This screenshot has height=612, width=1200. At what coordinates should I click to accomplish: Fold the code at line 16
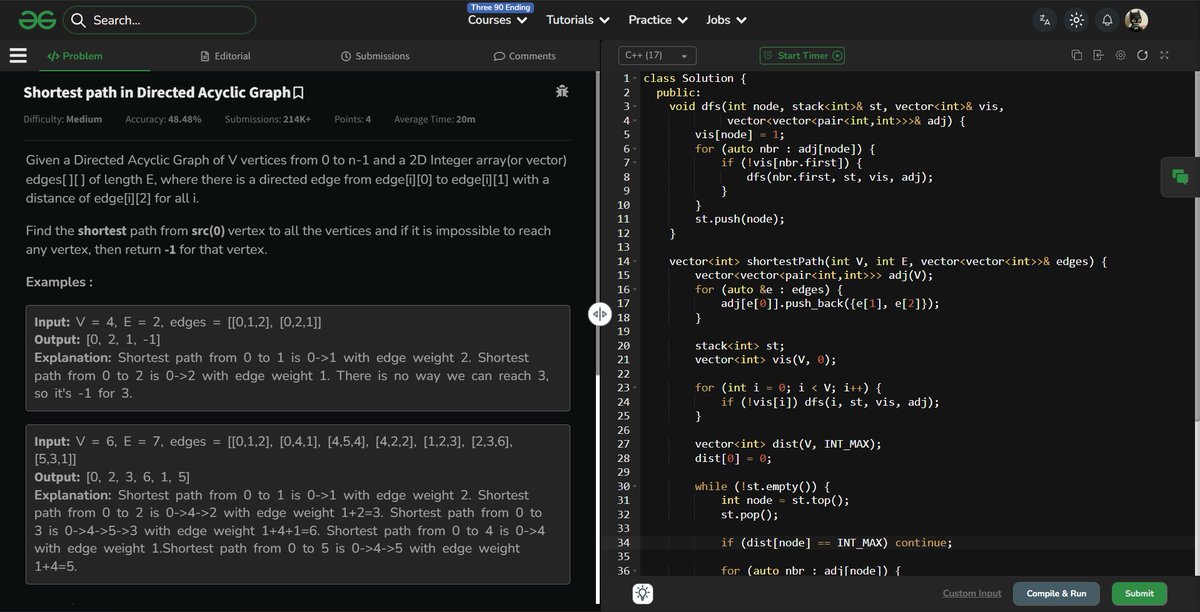[637, 289]
